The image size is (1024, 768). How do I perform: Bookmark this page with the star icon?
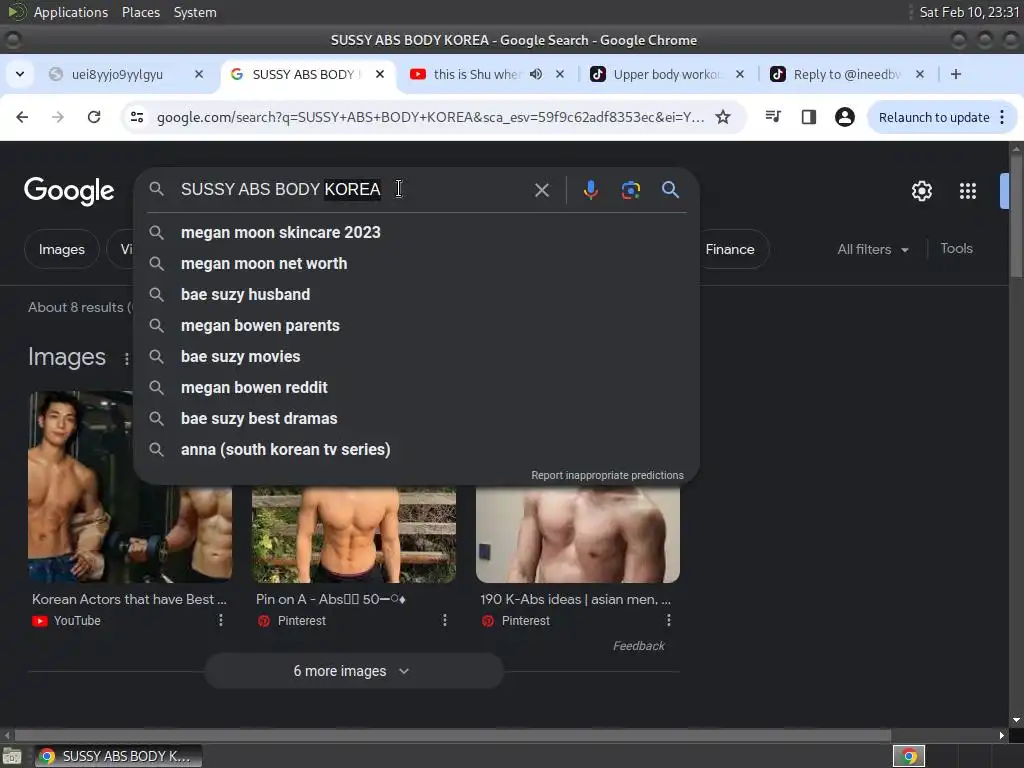[x=722, y=117]
